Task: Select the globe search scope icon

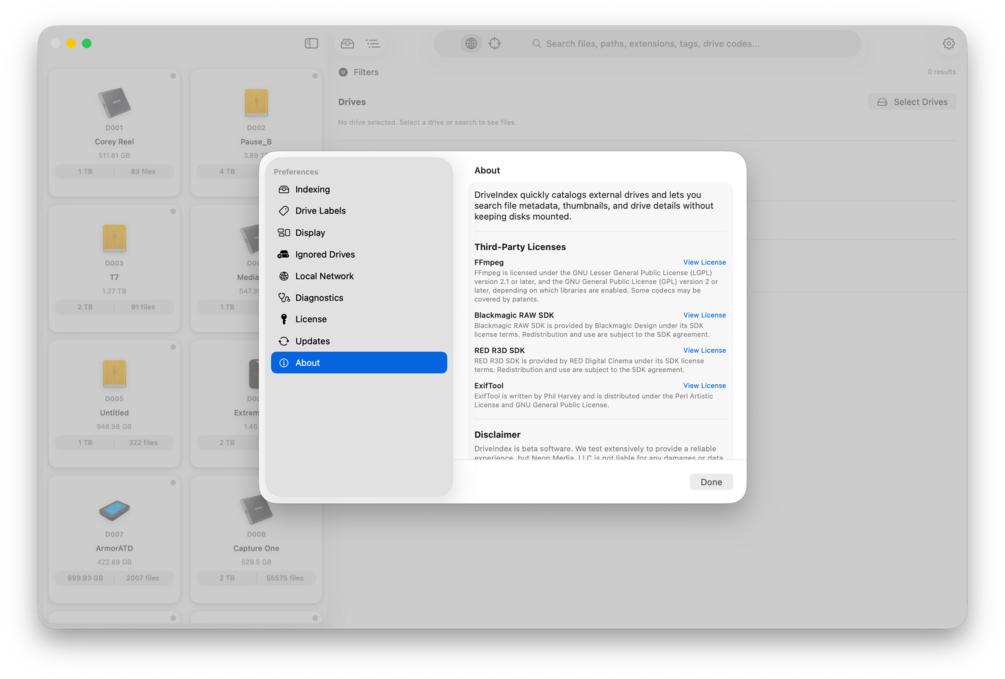Action: pos(471,44)
